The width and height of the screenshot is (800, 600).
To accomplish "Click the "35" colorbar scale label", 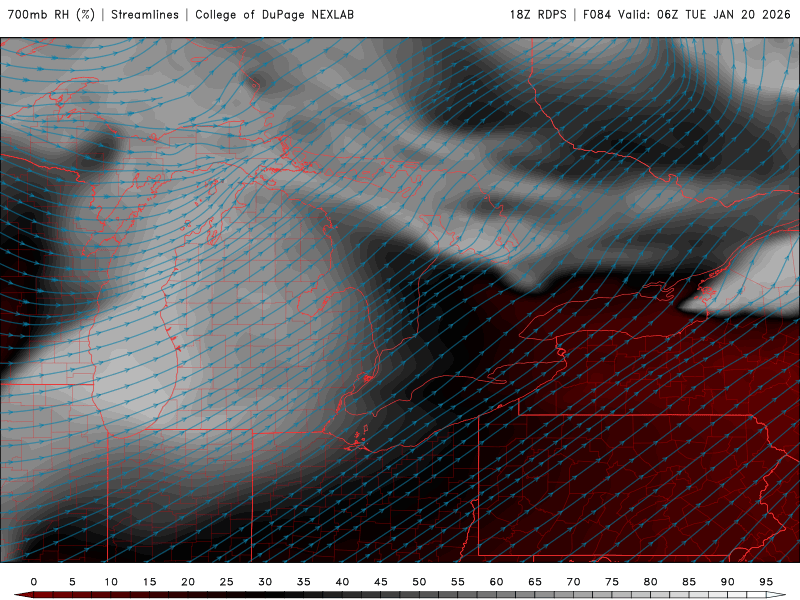I will pyautogui.click(x=304, y=582).
